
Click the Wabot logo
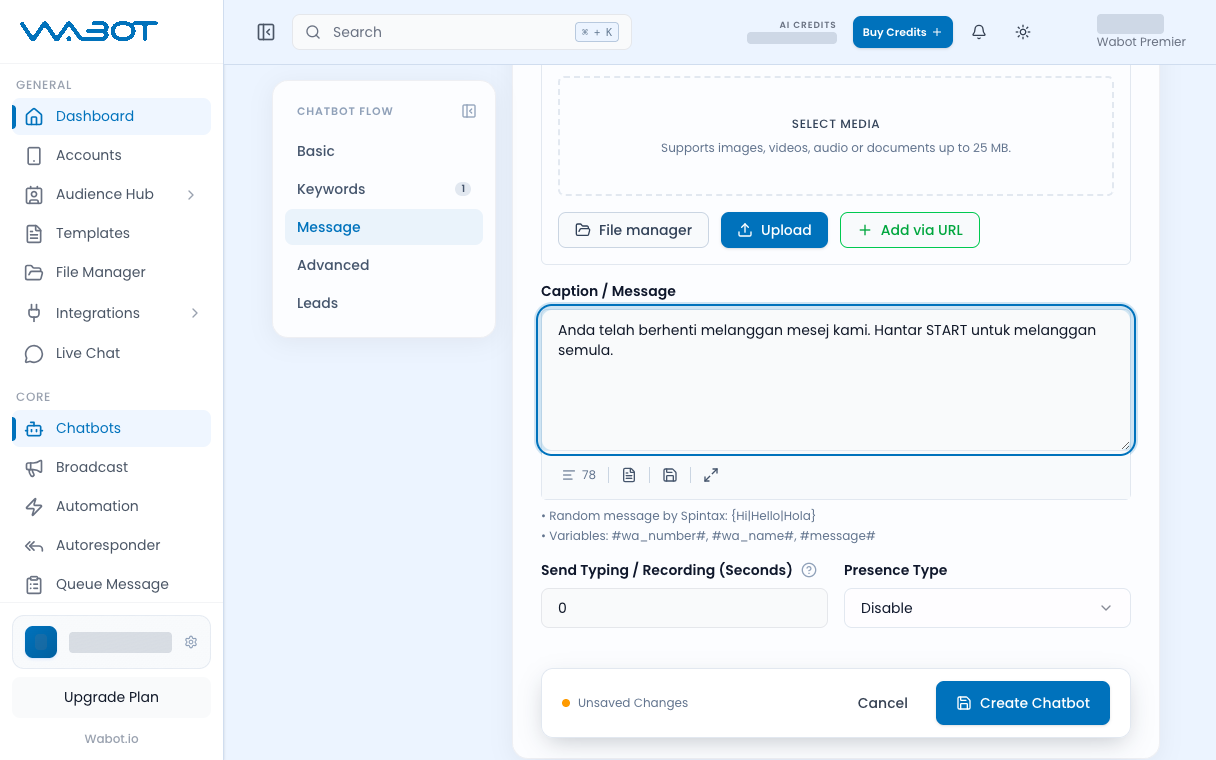pyautogui.click(x=89, y=32)
